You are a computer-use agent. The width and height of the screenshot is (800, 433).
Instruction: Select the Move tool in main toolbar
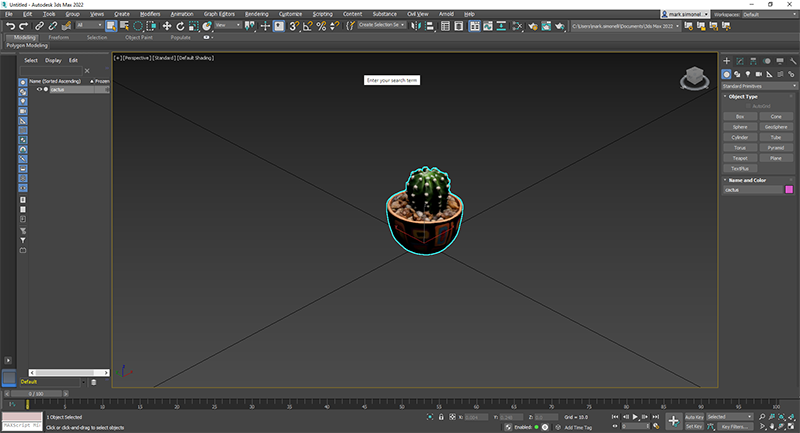point(167,26)
